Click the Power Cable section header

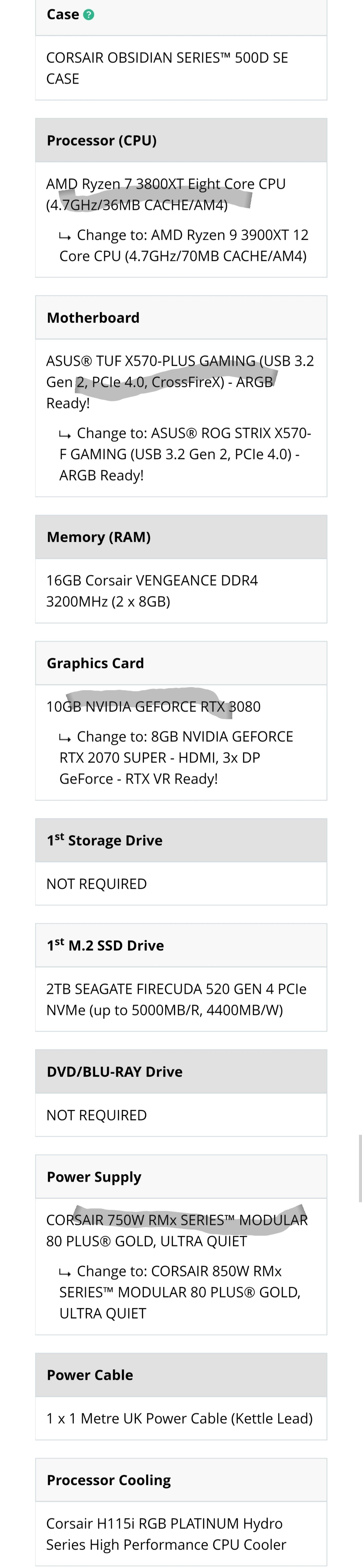tap(181, 1375)
